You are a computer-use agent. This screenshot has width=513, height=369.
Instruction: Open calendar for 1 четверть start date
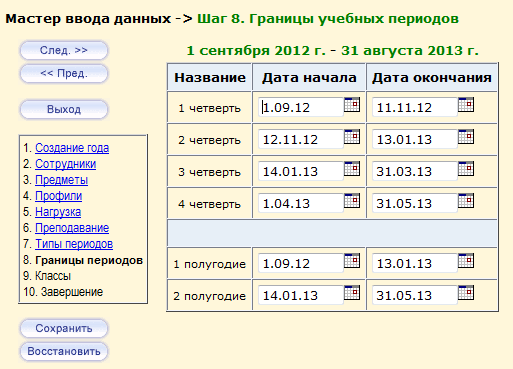352,104
